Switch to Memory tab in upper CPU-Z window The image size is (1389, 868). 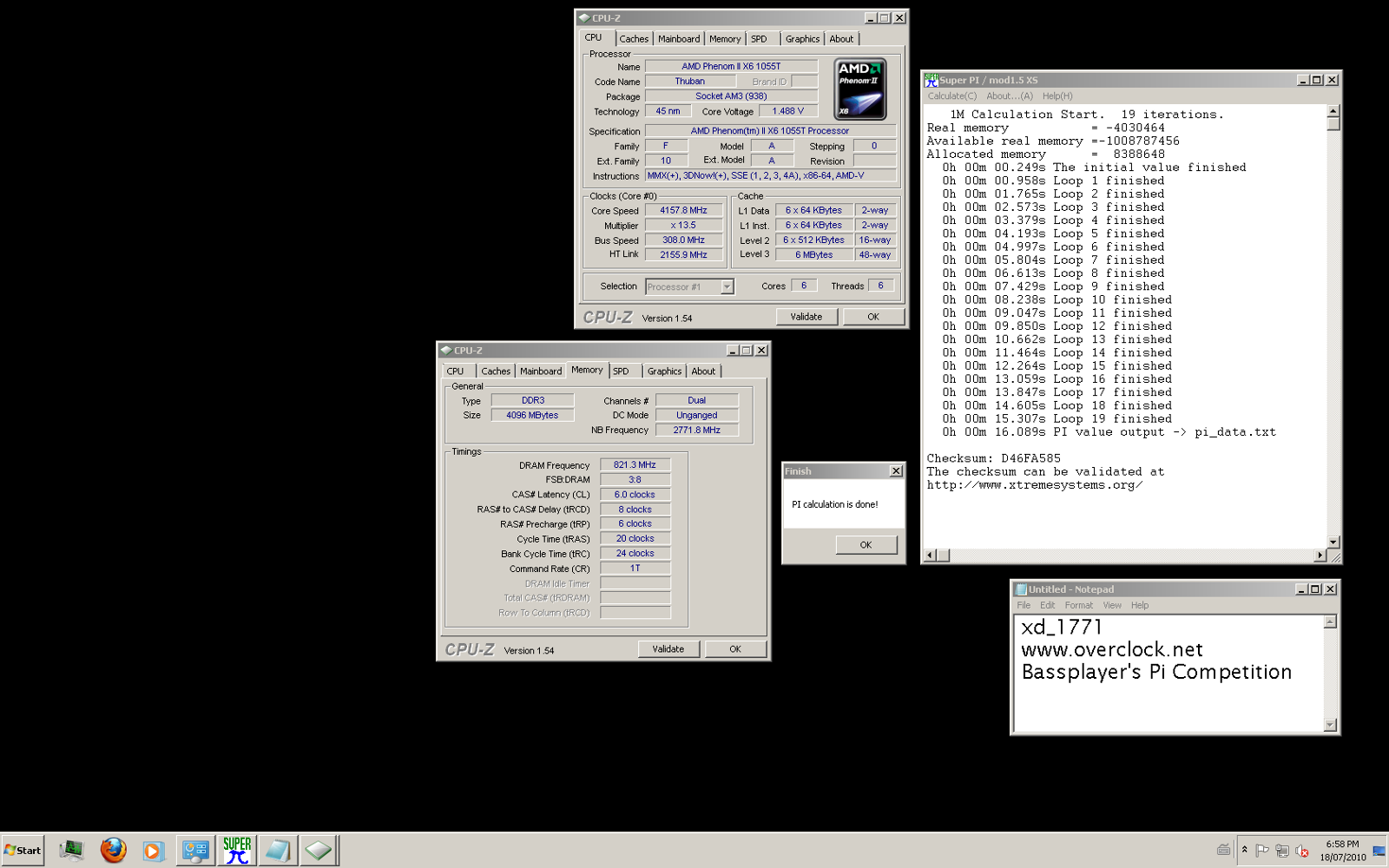[x=725, y=39]
